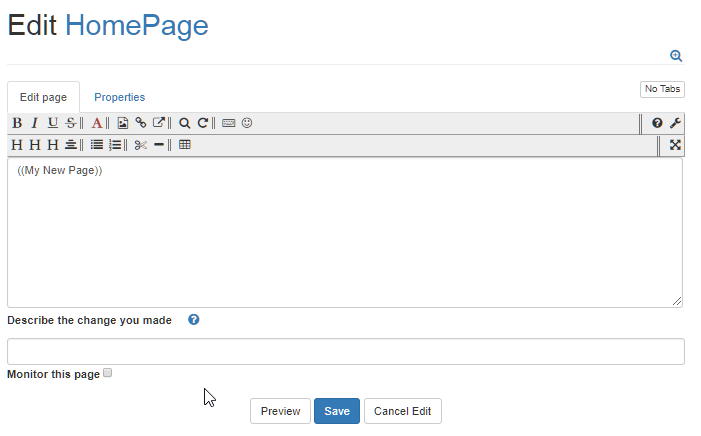
Task: Open the toolbar help question mark
Action: (x=657, y=123)
